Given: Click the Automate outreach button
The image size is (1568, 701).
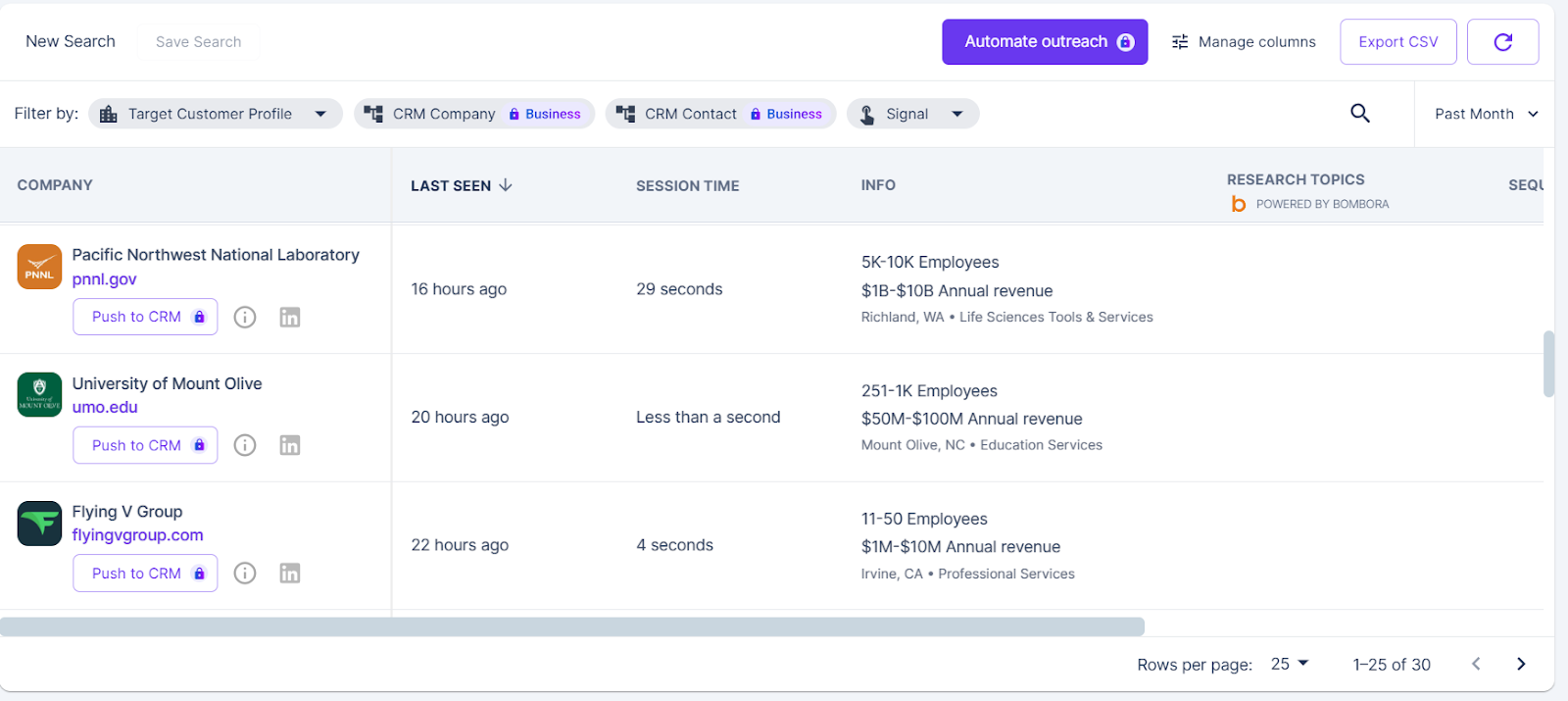Looking at the screenshot, I should click(x=1045, y=42).
